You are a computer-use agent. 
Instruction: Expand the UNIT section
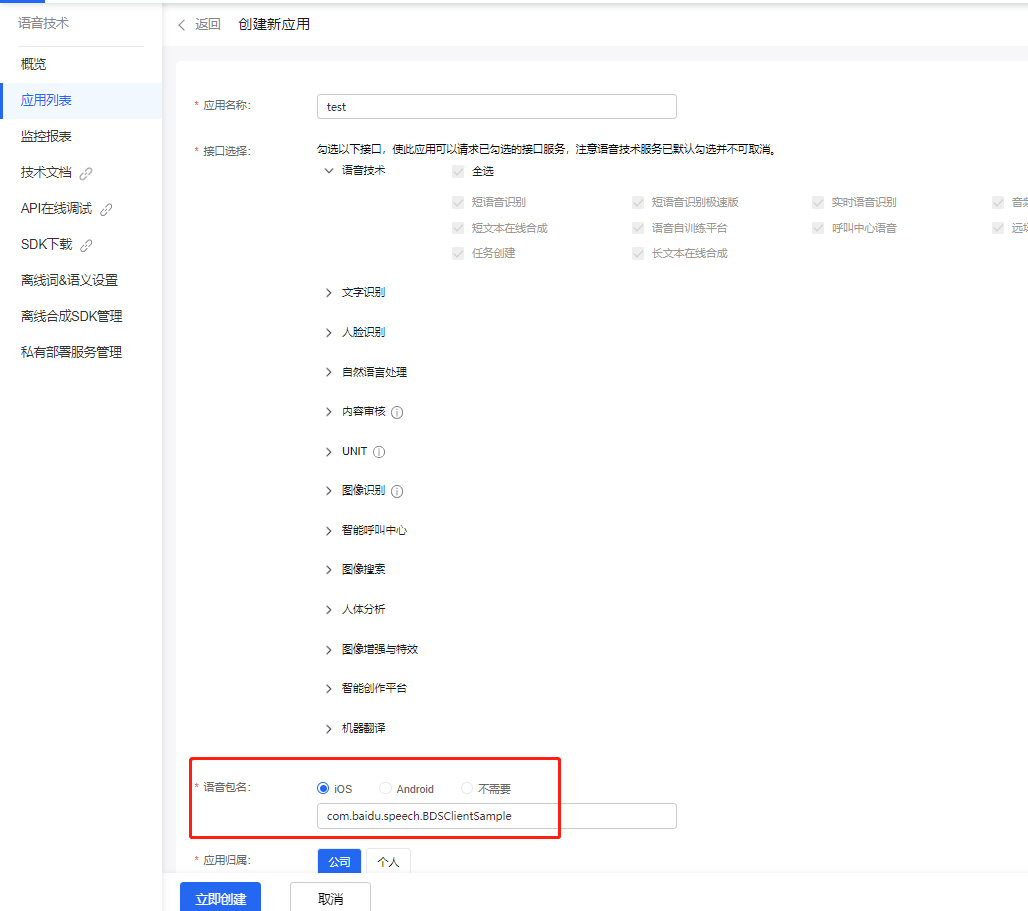tap(328, 452)
